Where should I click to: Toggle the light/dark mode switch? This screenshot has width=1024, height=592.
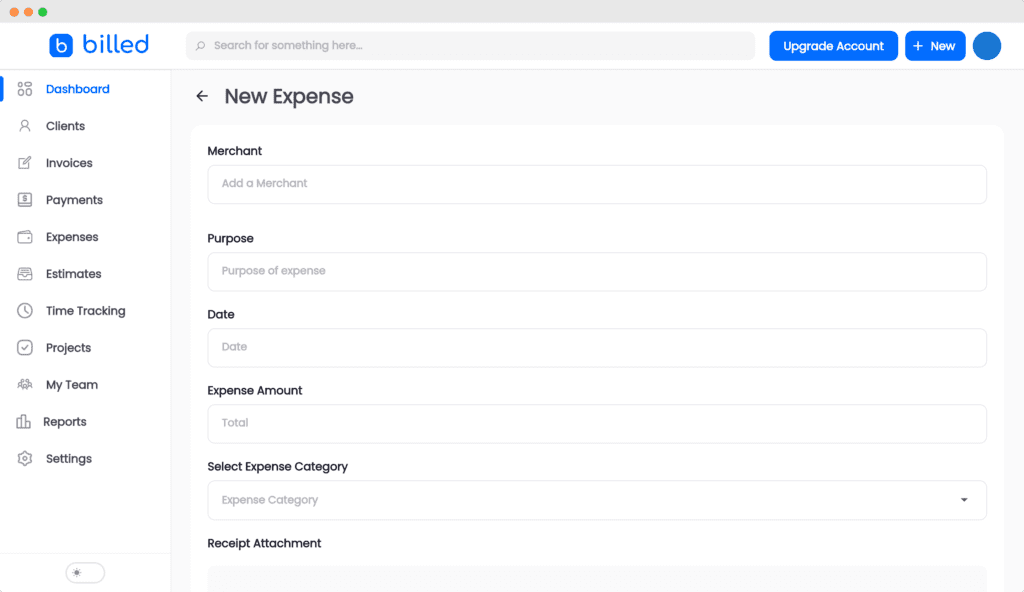click(85, 573)
